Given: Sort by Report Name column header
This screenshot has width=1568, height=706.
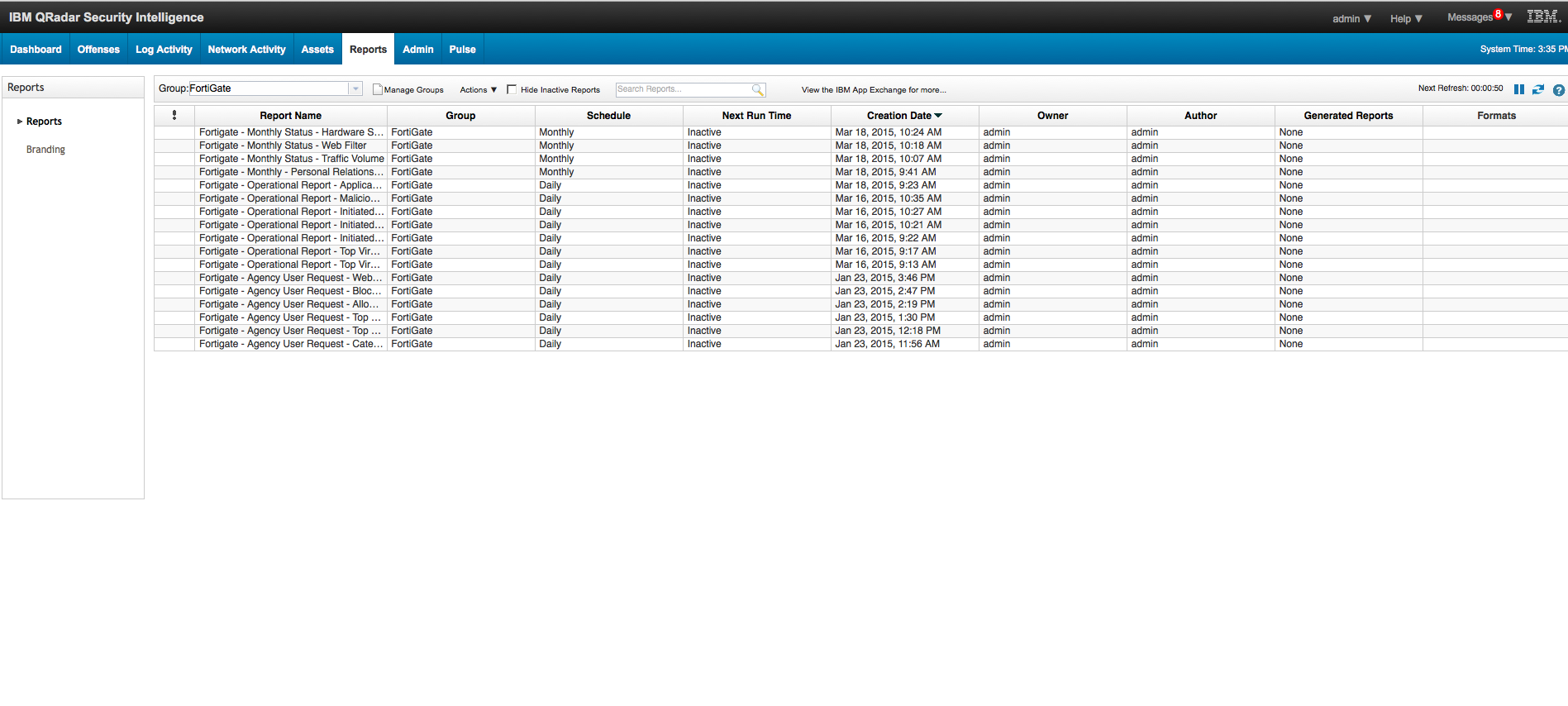Looking at the screenshot, I should point(291,116).
